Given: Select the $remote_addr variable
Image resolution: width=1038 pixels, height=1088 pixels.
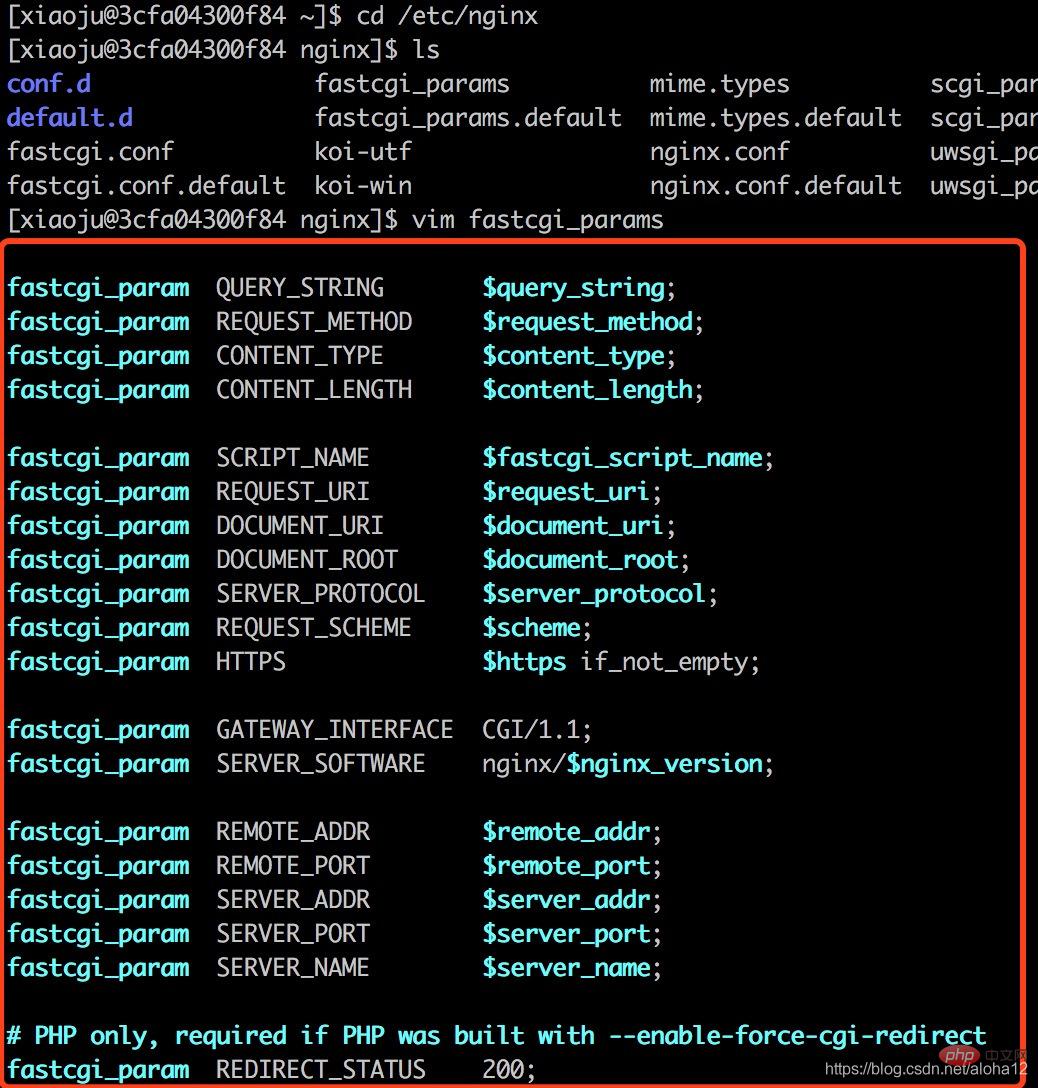Looking at the screenshot, I should [566, 832].
